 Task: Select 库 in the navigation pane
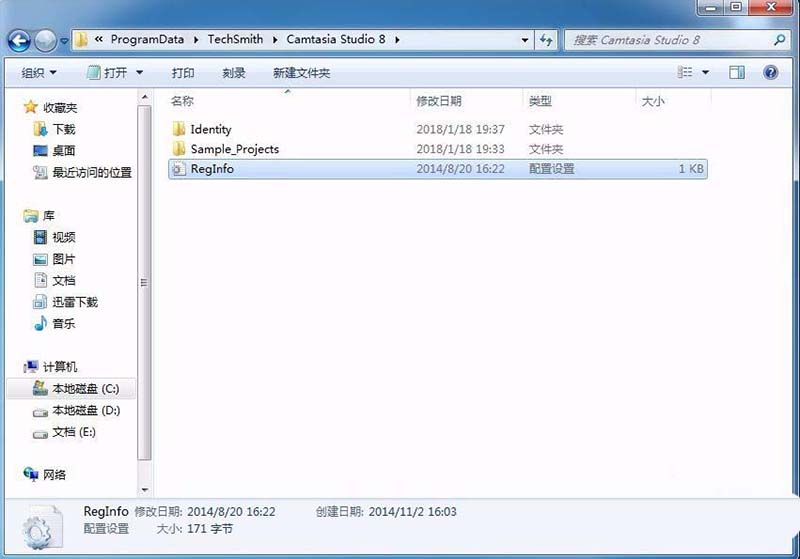coord(48,216)
